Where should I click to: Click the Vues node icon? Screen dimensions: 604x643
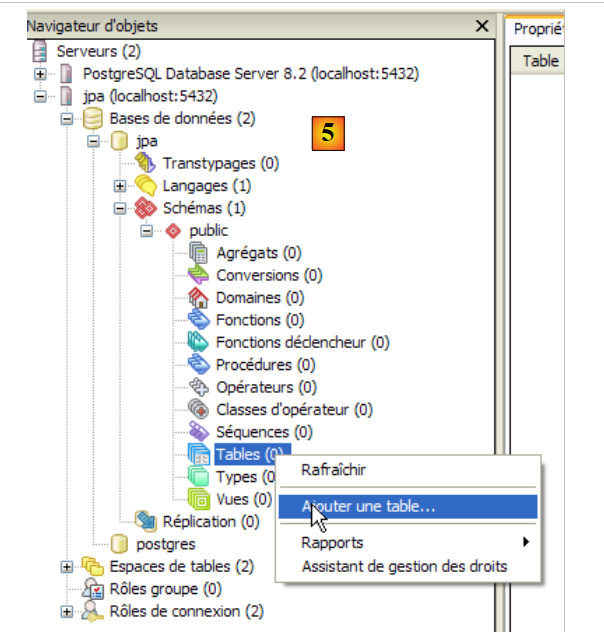coord(198,498)
